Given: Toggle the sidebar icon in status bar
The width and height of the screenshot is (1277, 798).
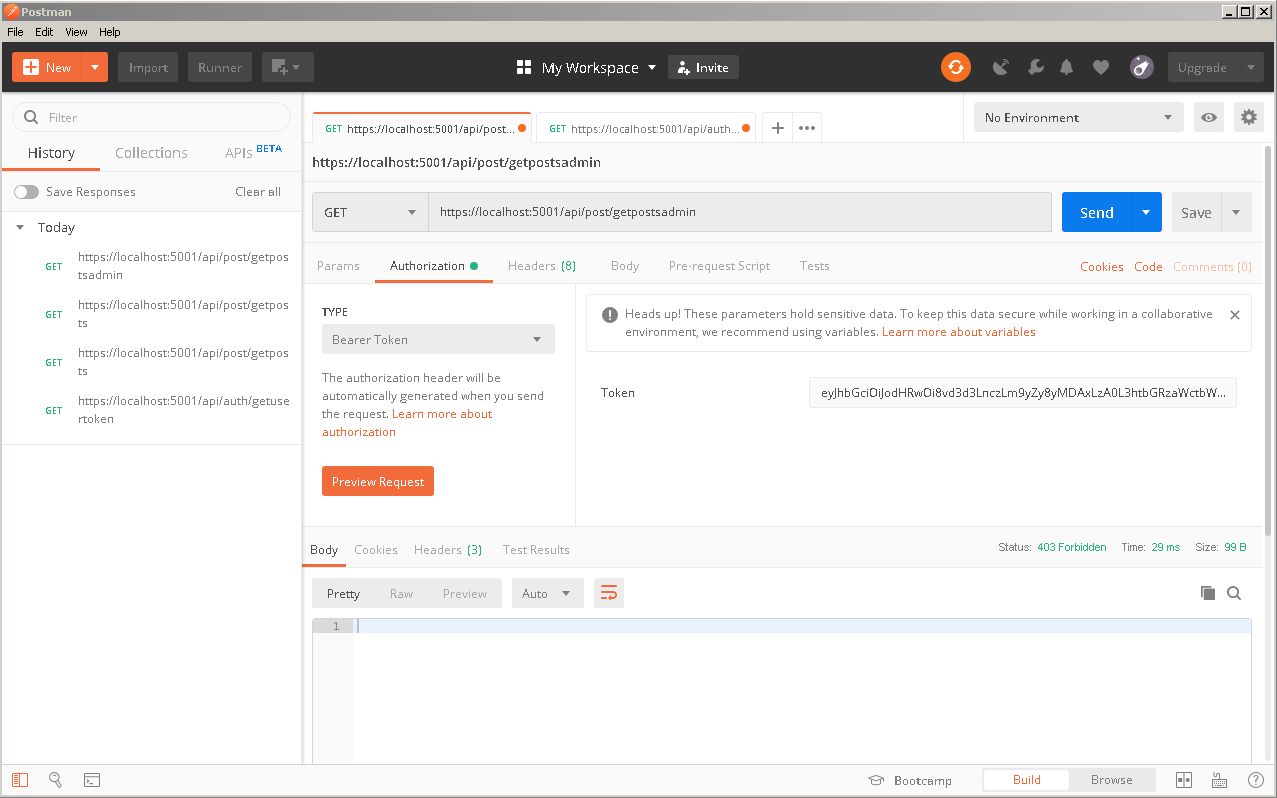Looking at the screenshot, I should tap(21, 780).
